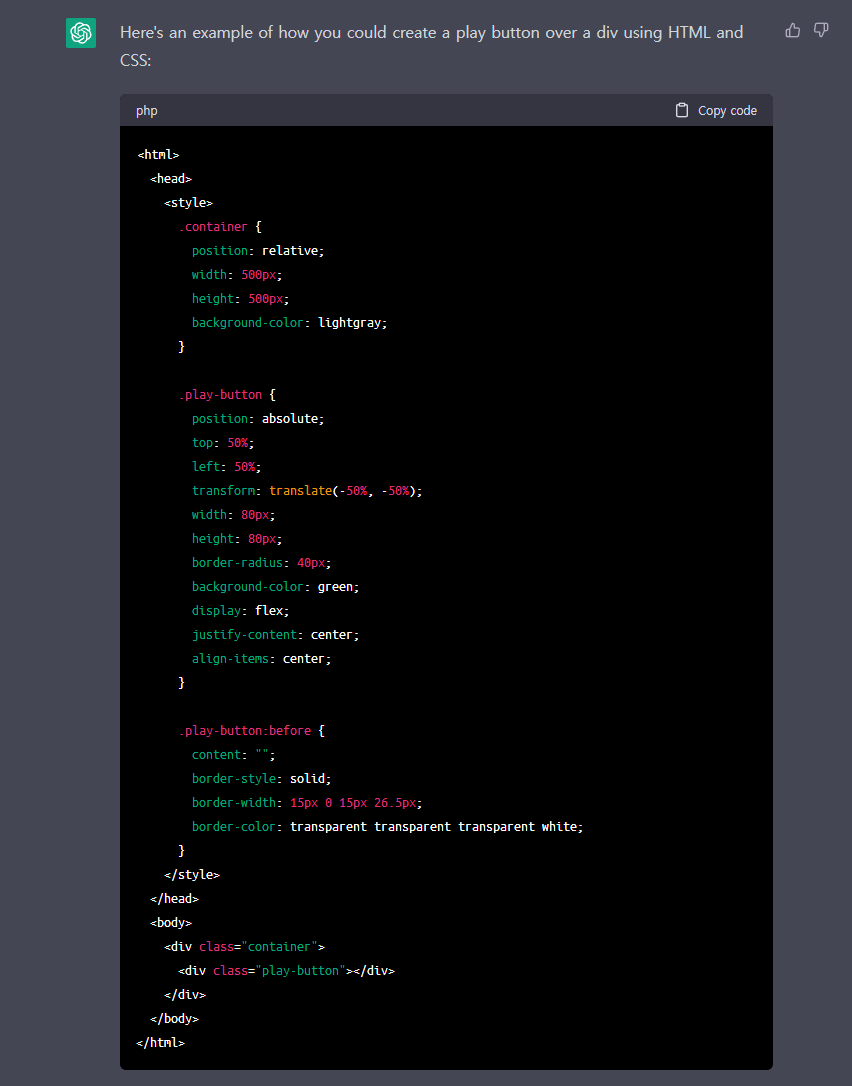Click the closing </style> tag line
Viewport: 852px width, 1086px height.
pyautogui.click(x=192, y=875)
